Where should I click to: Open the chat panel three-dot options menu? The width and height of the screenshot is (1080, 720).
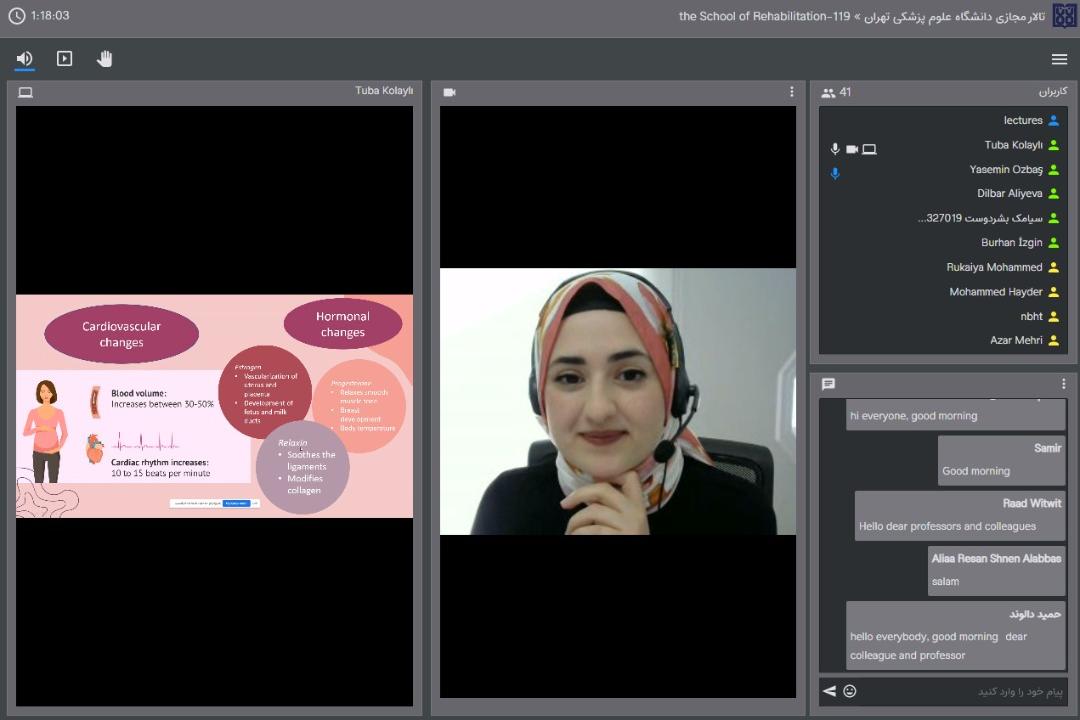[x=1063, y=384]
